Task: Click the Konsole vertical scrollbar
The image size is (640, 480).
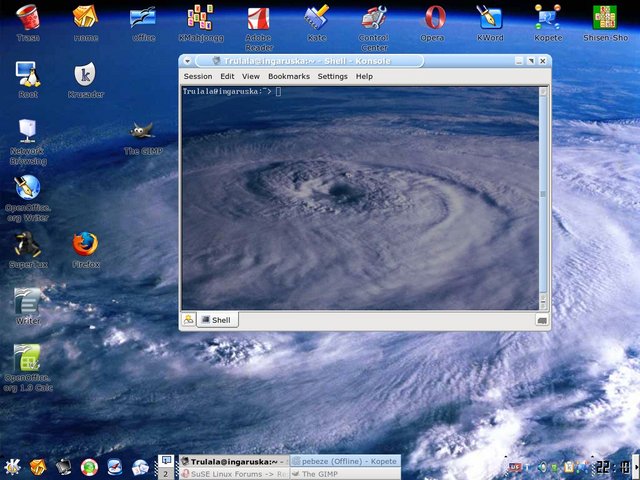Action: coord(543,198)
